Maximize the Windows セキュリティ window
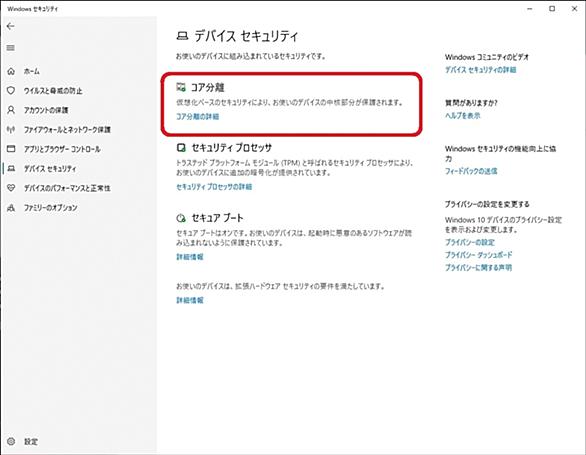Screen dimensions: 586x455 click(x=552, y=9)
